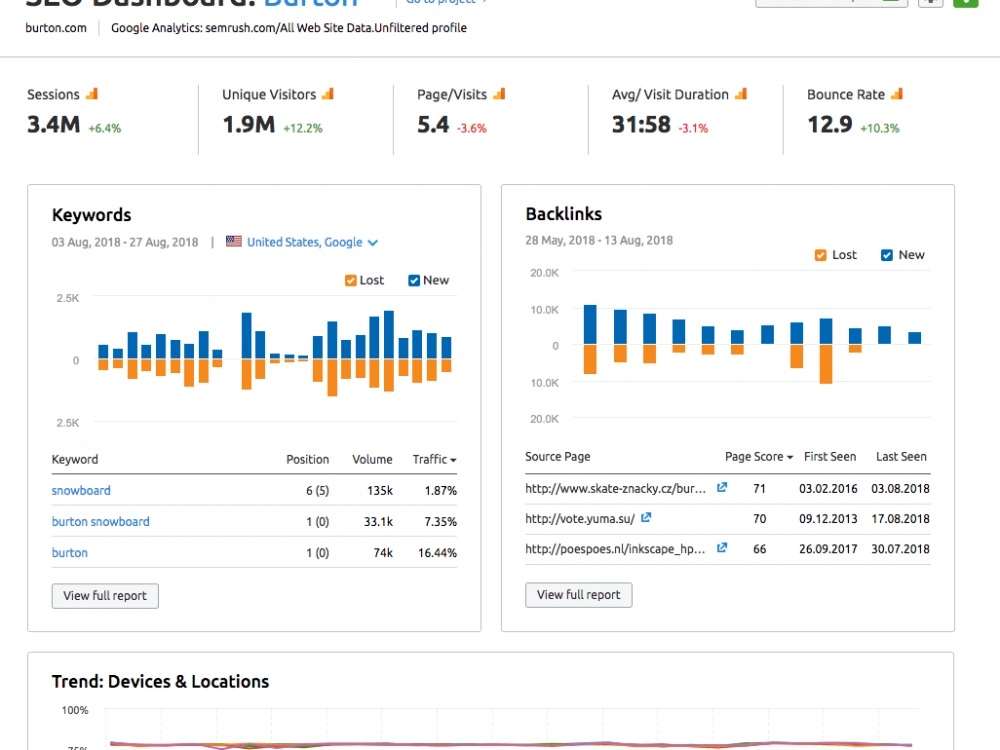
Task: Click the 31:58 visit duration value
Action: pyautogui.click(x=641, y=124)
